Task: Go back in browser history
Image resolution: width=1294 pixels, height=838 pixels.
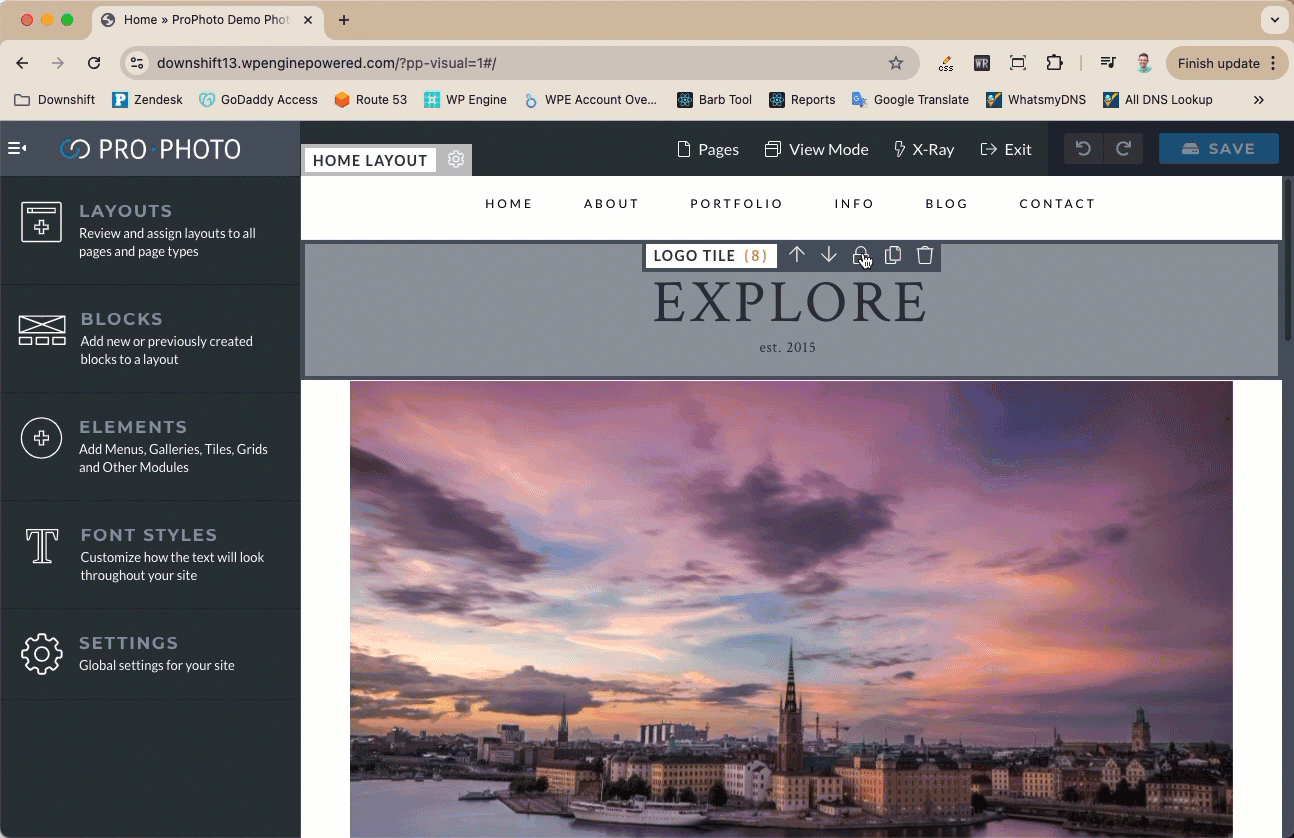Action: click(22, 63)
